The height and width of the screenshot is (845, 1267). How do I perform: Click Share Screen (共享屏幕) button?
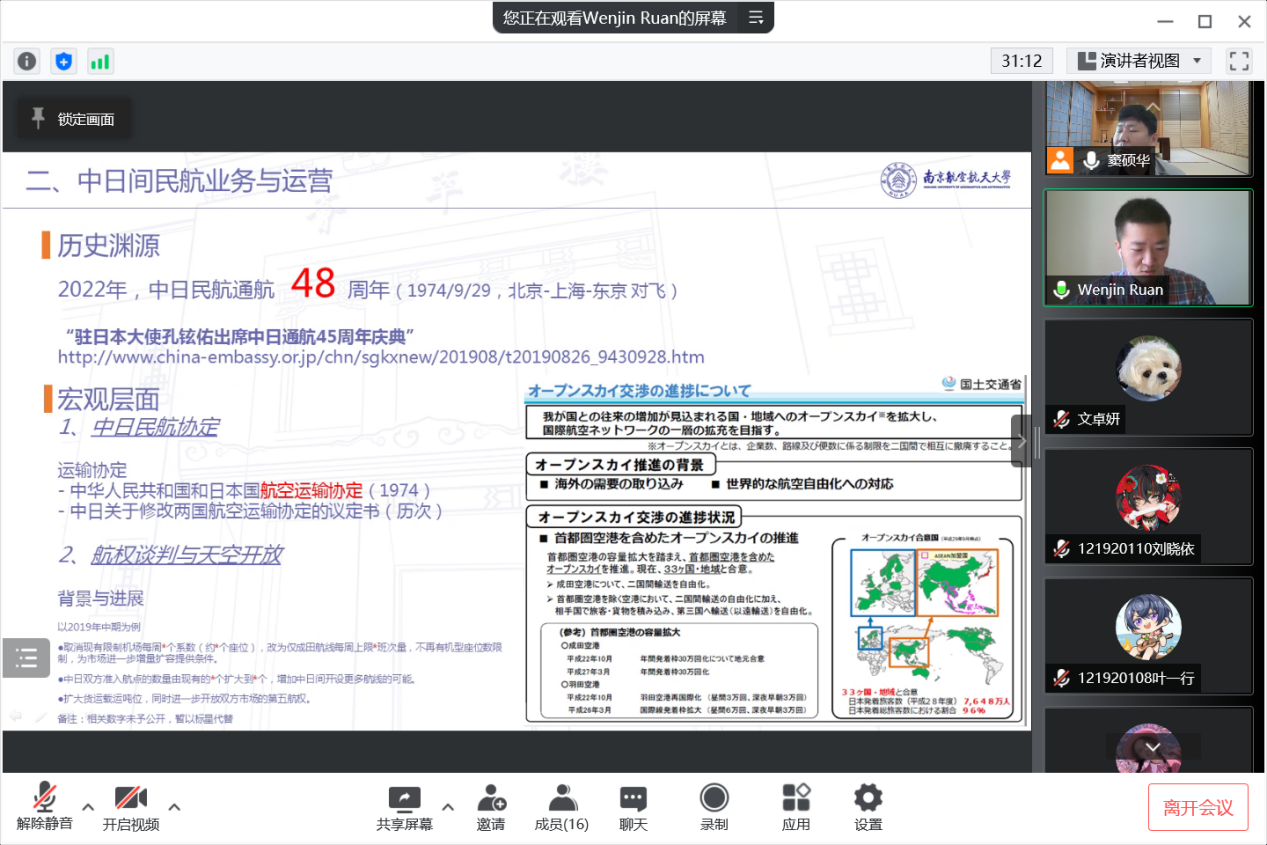404,807
